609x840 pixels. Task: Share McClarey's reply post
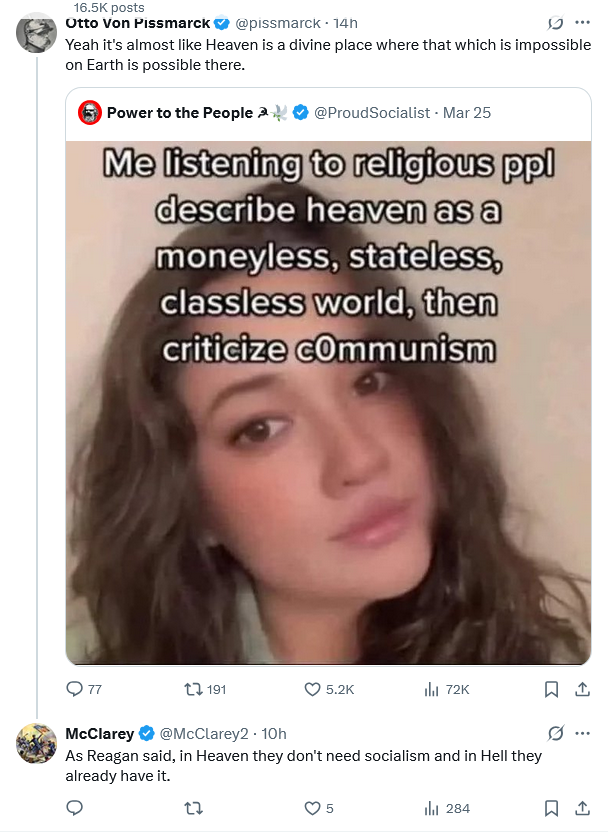click(581, 808)
